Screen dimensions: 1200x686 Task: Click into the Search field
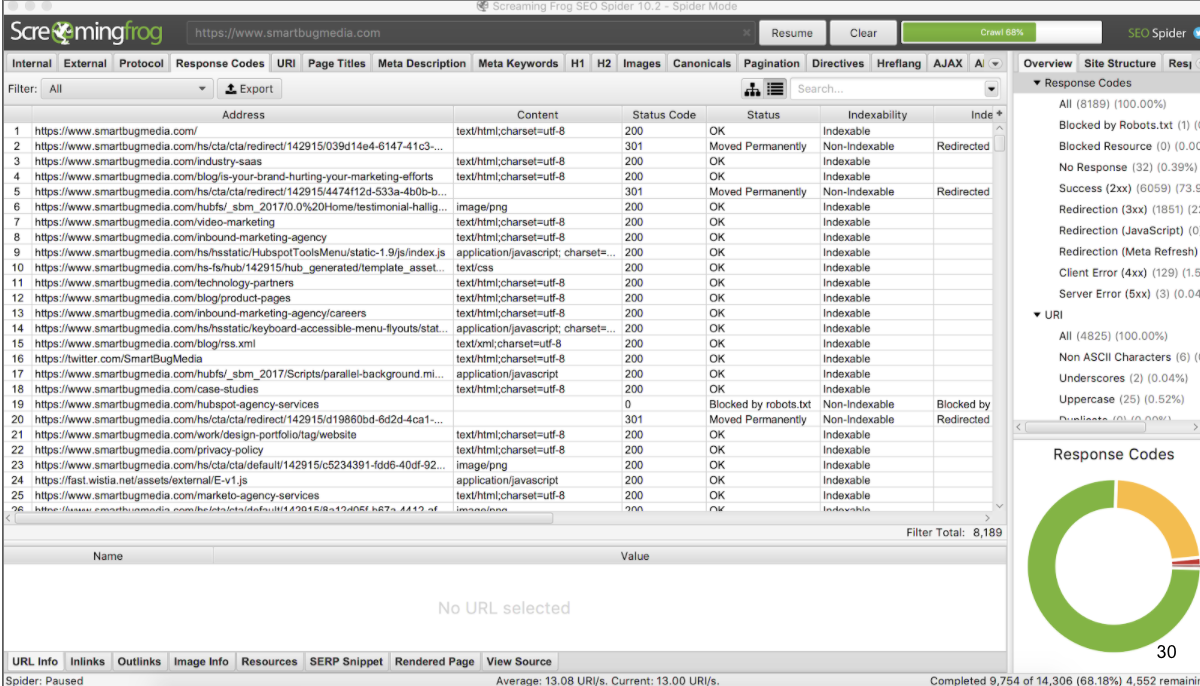coord(888,89)
